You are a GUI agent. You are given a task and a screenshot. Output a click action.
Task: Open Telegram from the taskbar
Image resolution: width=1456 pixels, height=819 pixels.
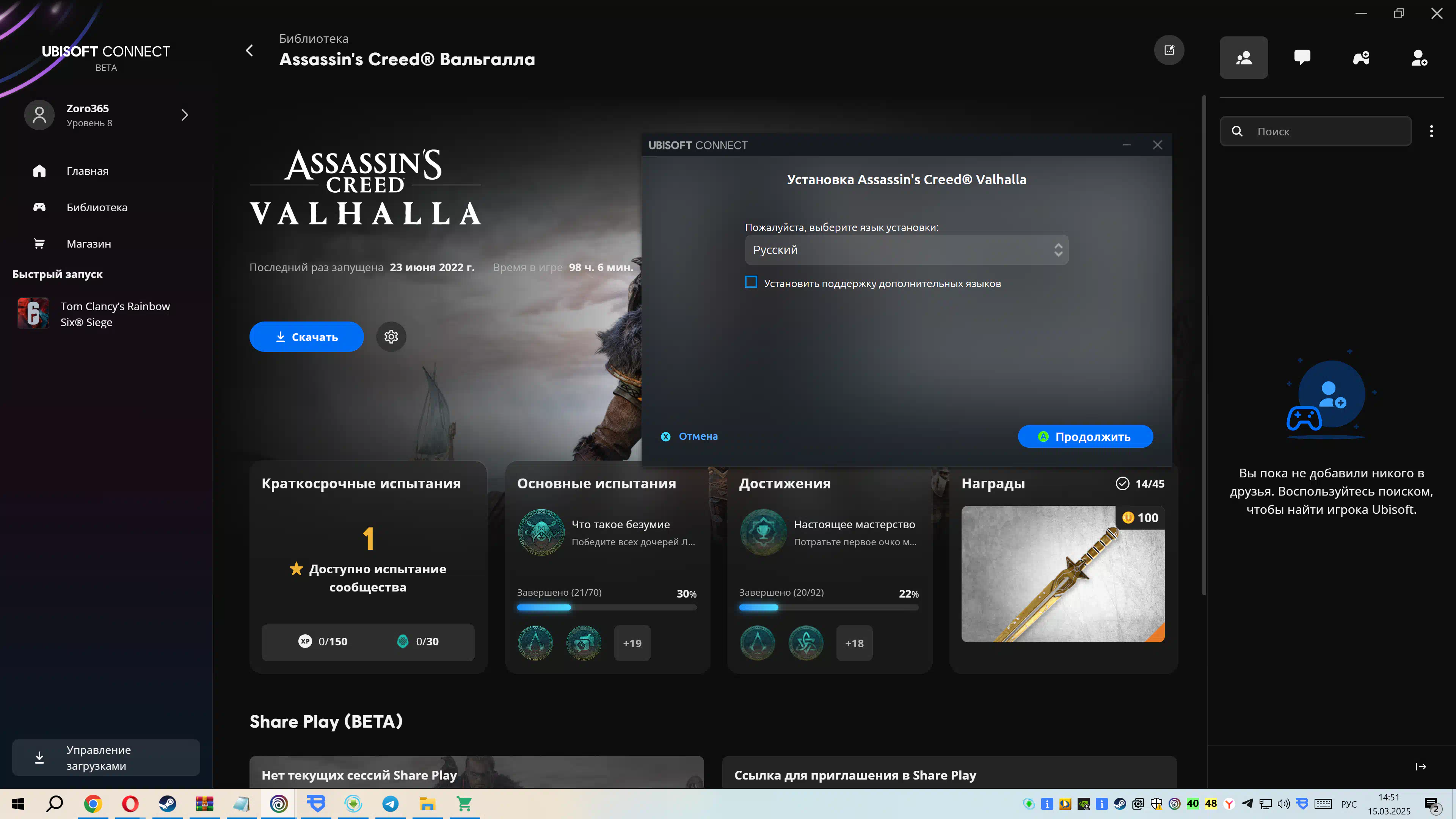(x=390, y=804)
